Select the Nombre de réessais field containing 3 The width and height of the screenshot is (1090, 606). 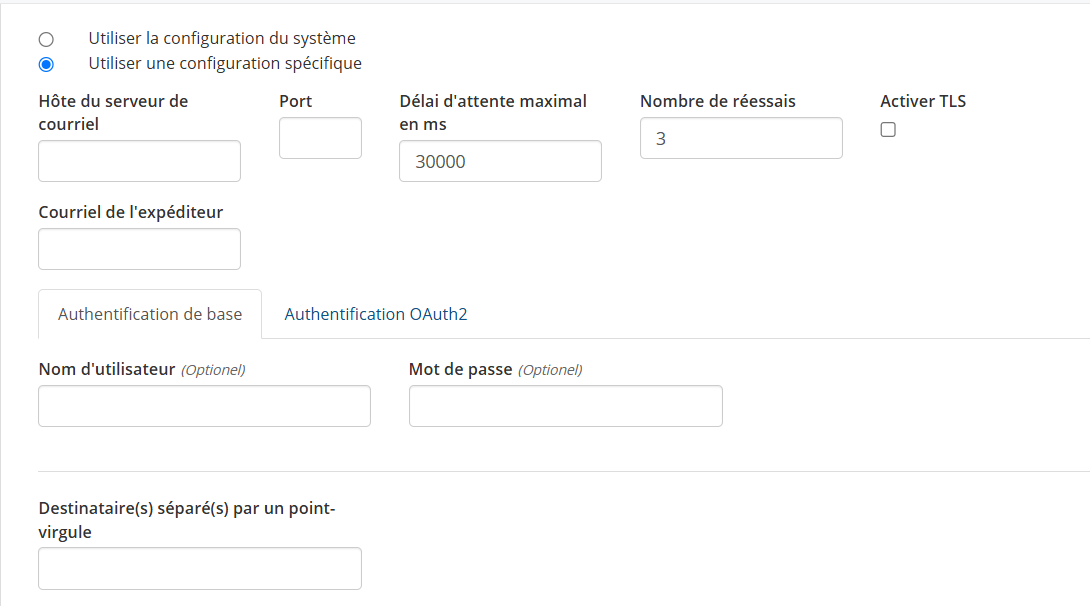click(741, 138)
